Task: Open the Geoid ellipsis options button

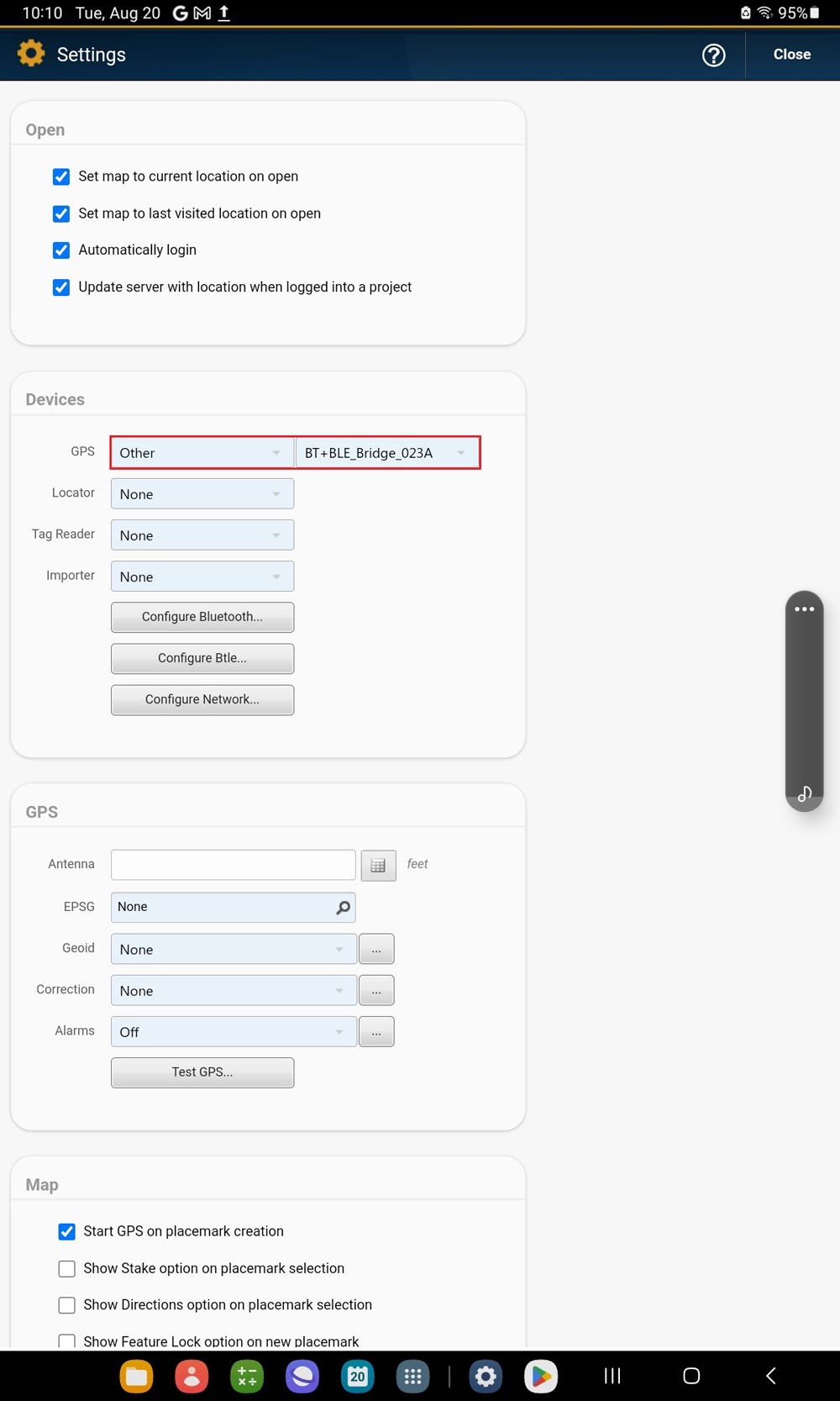Action: click(x=376, y=950)
